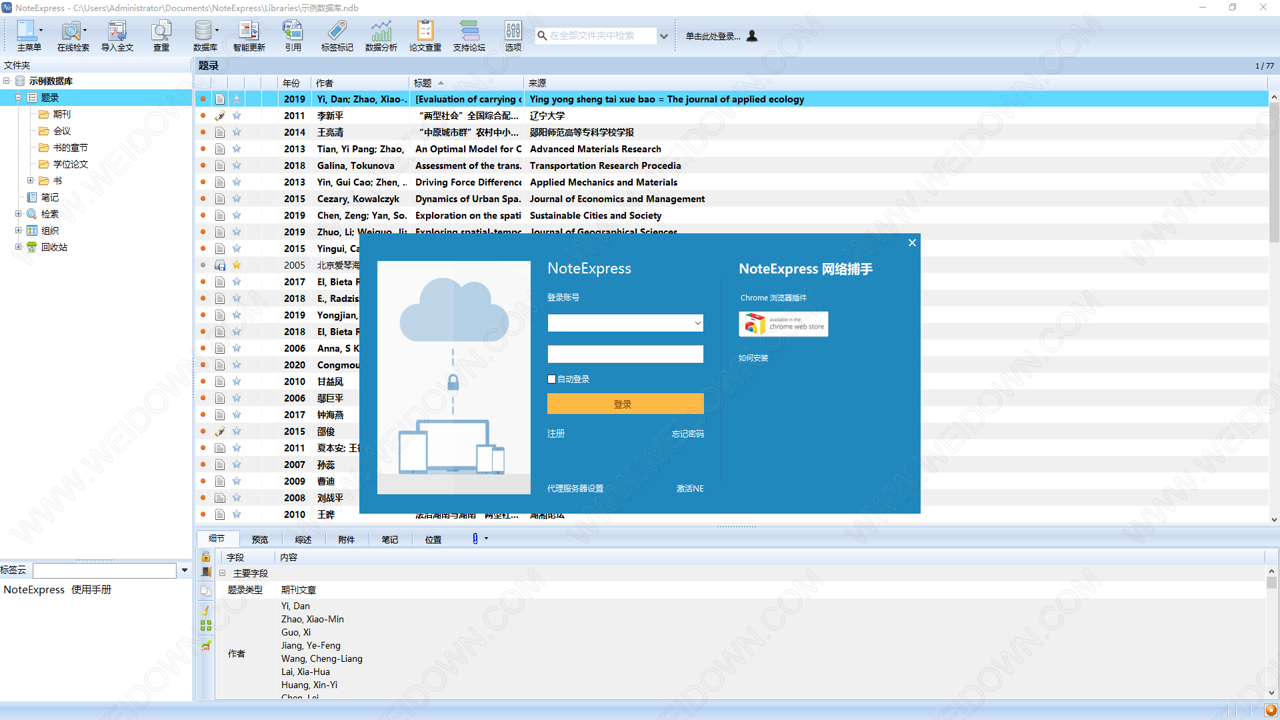
Task: Collapse the 题录 tree node
Action: point(18,98)
